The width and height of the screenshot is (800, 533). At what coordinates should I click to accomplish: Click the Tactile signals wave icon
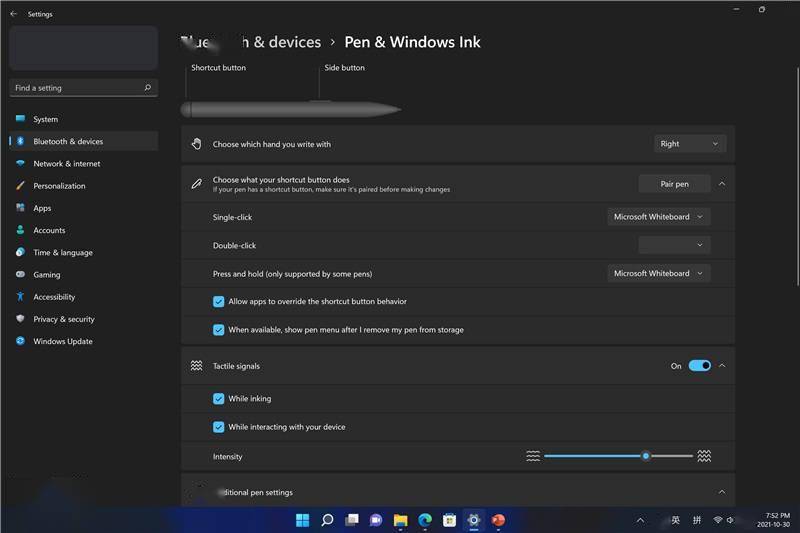click(196, 366)
